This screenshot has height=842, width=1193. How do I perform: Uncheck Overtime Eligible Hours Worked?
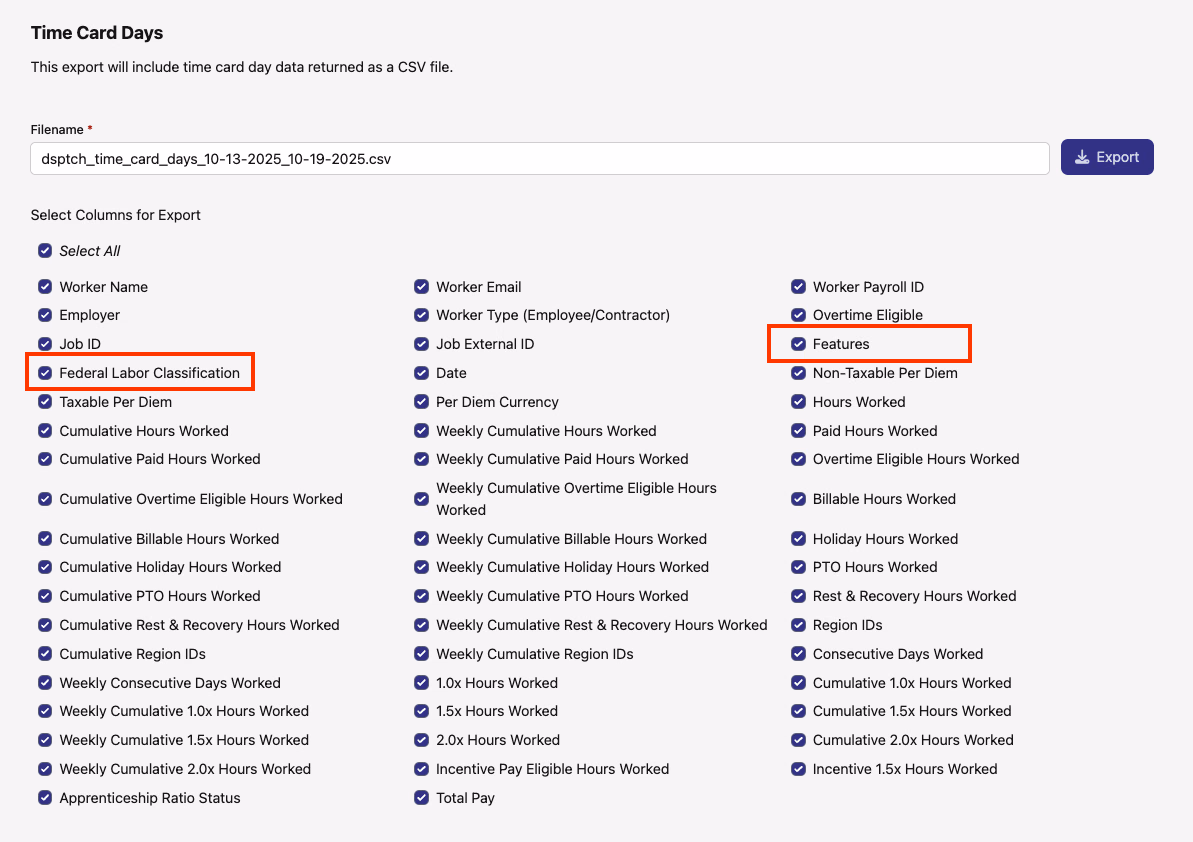(798, 459)
